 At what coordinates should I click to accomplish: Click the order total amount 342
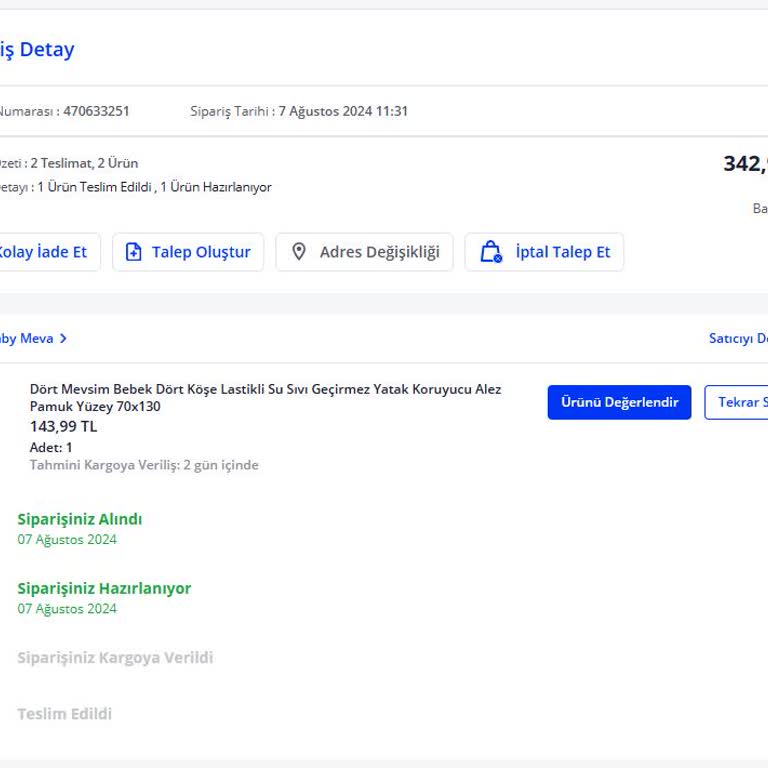(745, 164)
